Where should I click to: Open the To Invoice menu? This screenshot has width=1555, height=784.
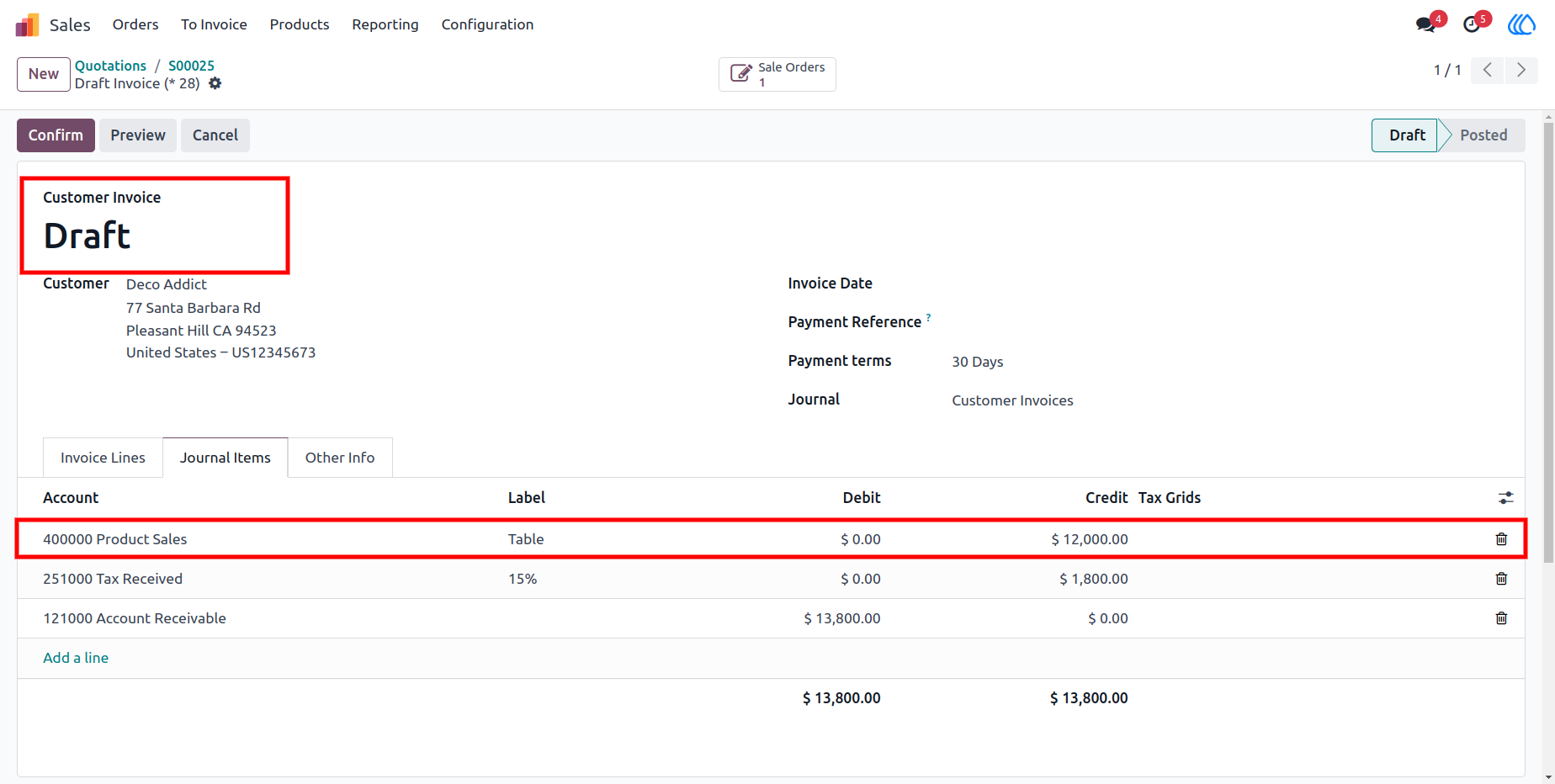pos(214,24)
